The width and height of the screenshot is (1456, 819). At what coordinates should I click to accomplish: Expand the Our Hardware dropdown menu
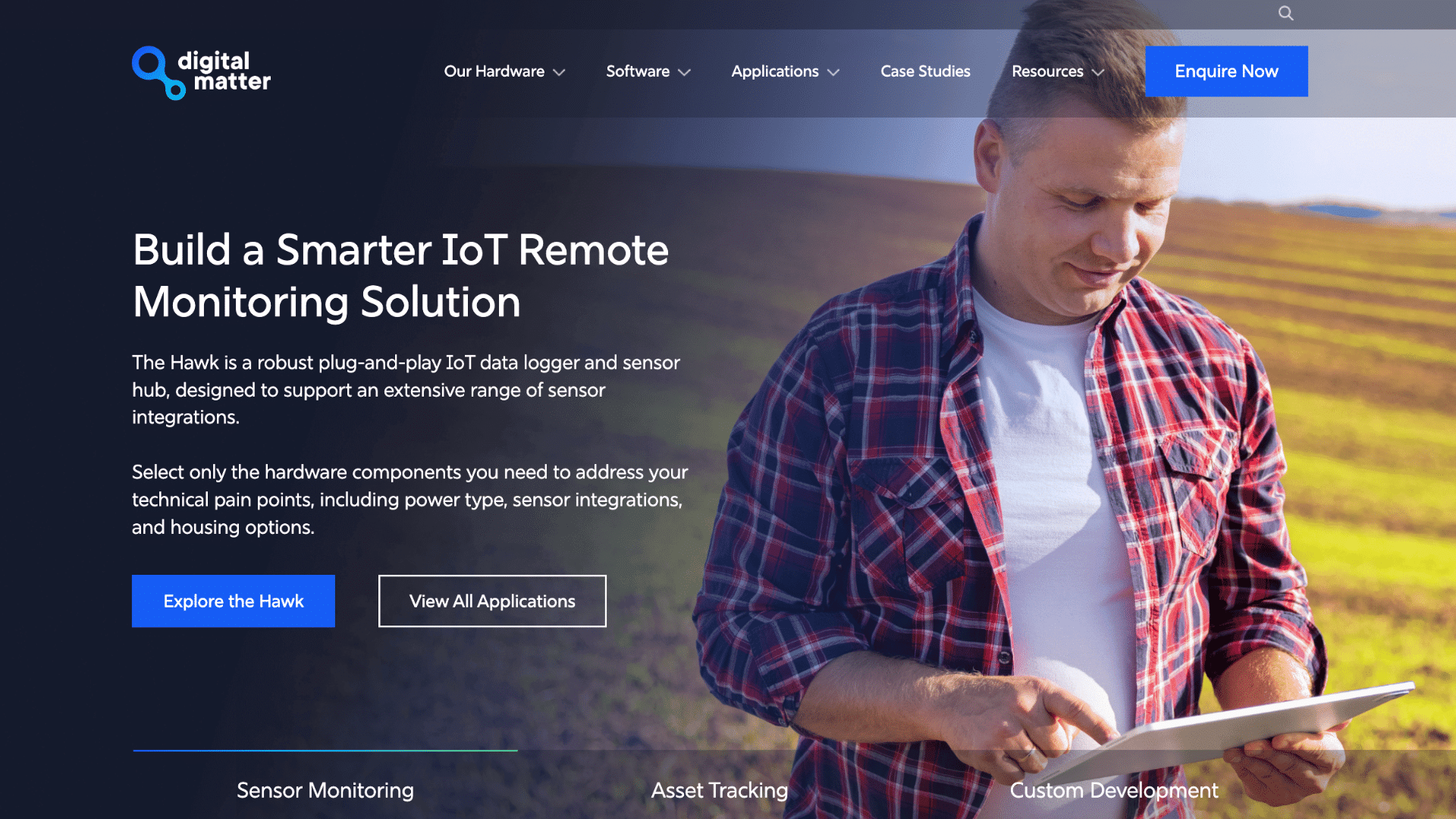pos(503,71)
